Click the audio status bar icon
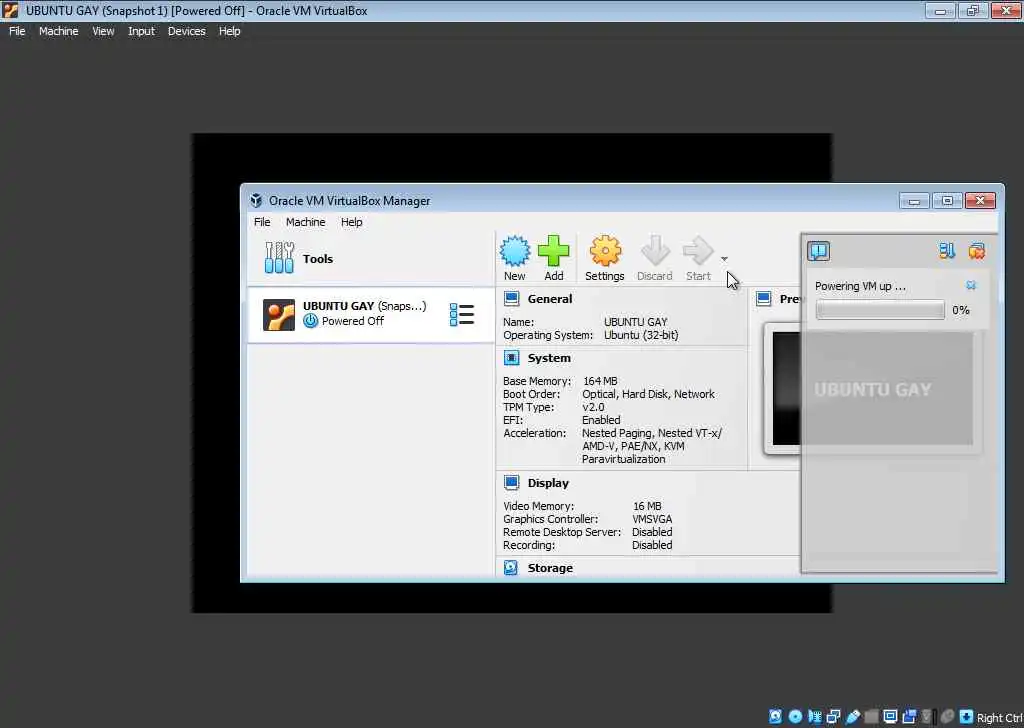Viewport: 1024px width, 728px height. tap(815, 716)
